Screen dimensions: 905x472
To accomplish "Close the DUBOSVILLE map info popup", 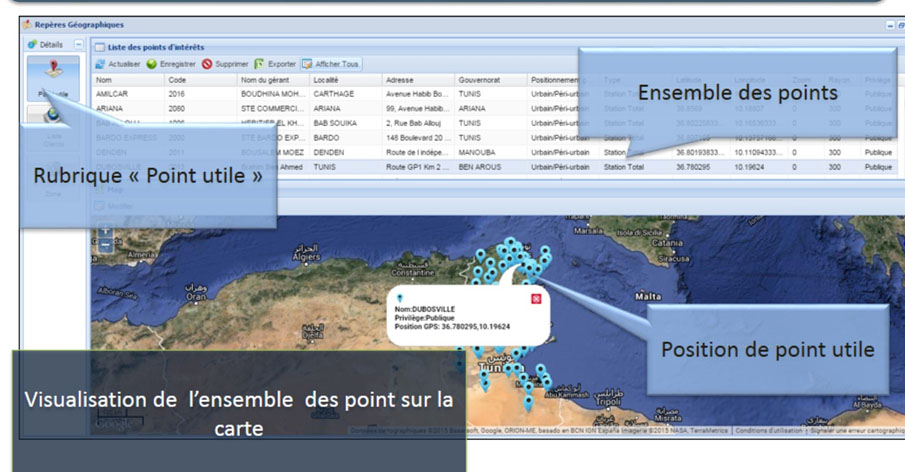I will pos(536,299).
